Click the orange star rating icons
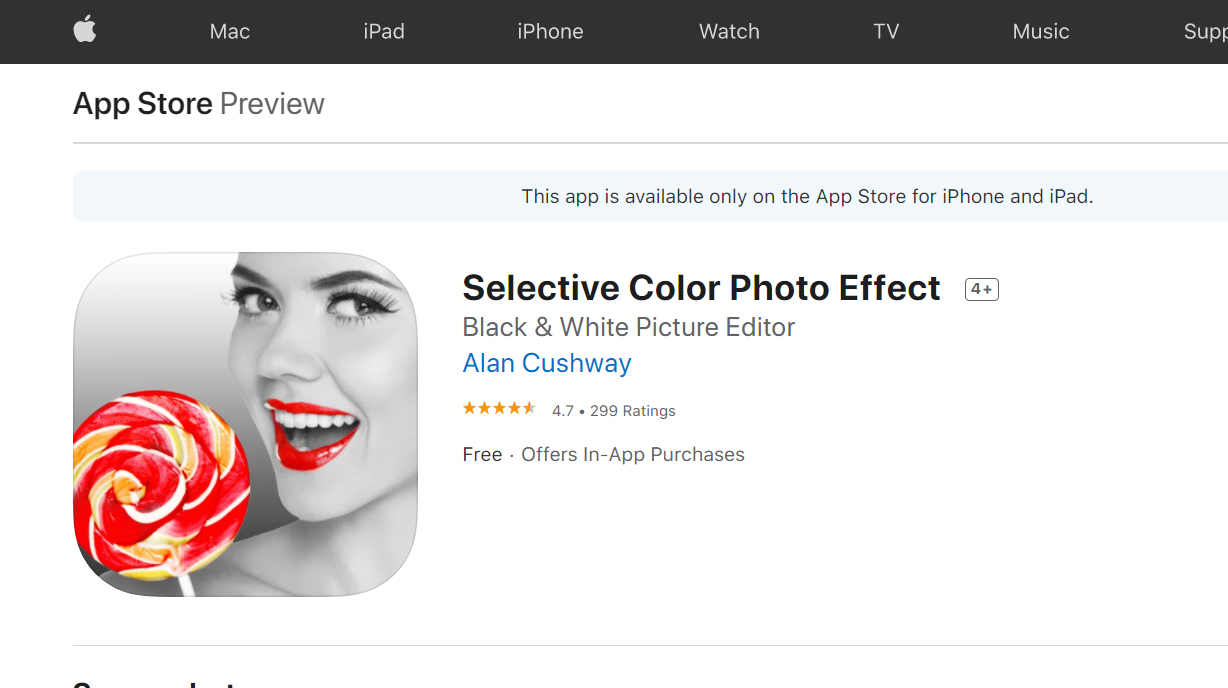The image size is (1228, 688). point(499,409)
